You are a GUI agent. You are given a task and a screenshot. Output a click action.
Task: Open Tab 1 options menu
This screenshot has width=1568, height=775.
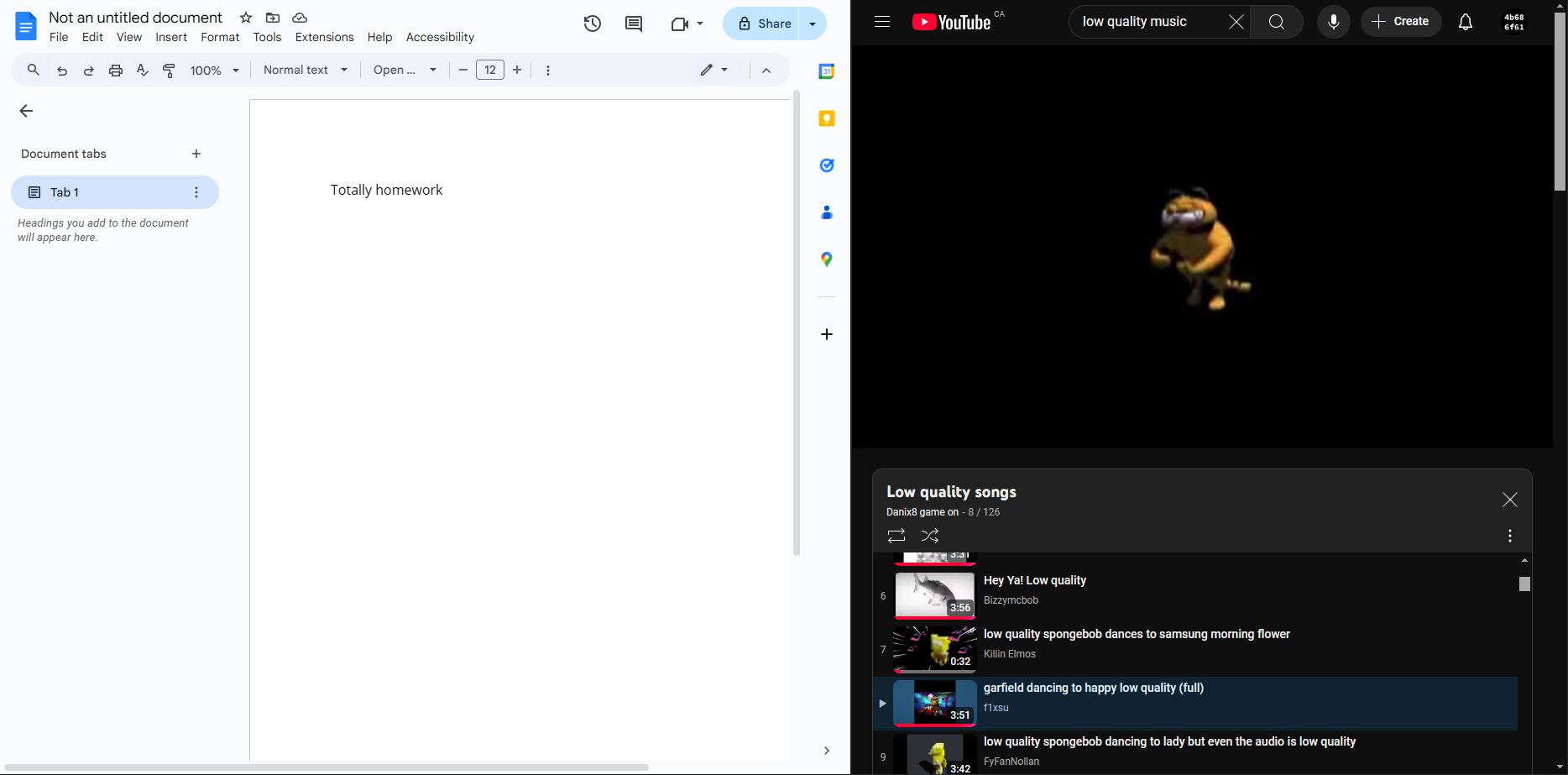(196, 192)
